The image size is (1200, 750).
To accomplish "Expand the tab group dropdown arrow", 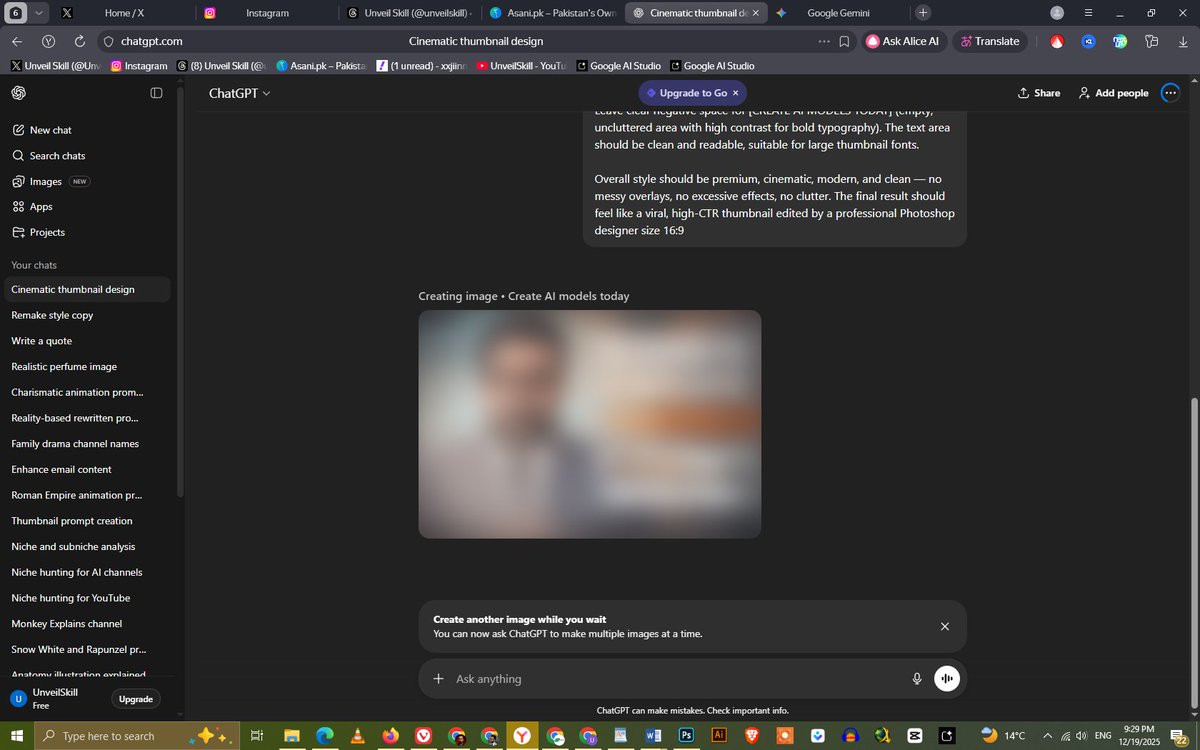I will click(x=38, y=13).
